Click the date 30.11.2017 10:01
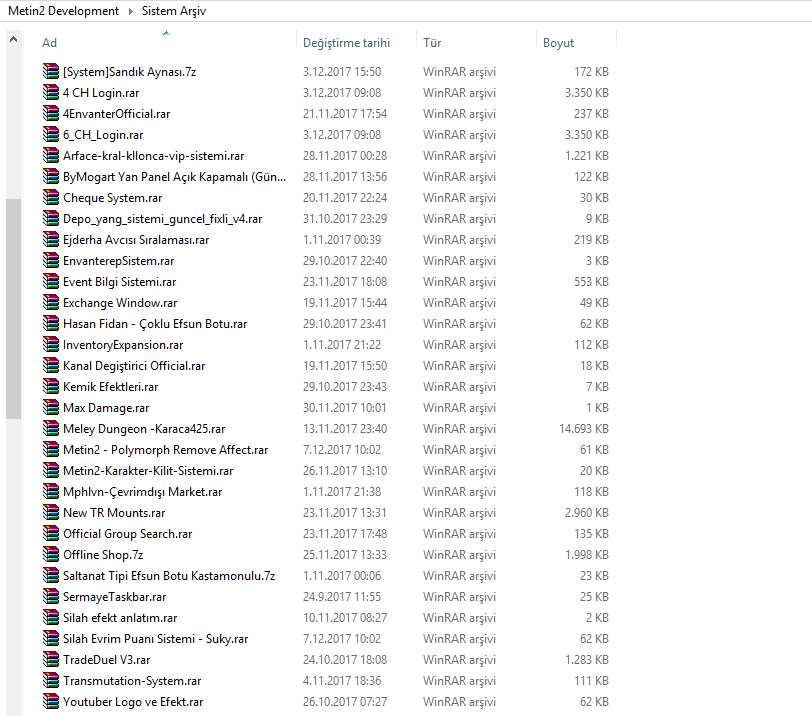The width and height of the screenshot is (812, 716). pos(344,407)
